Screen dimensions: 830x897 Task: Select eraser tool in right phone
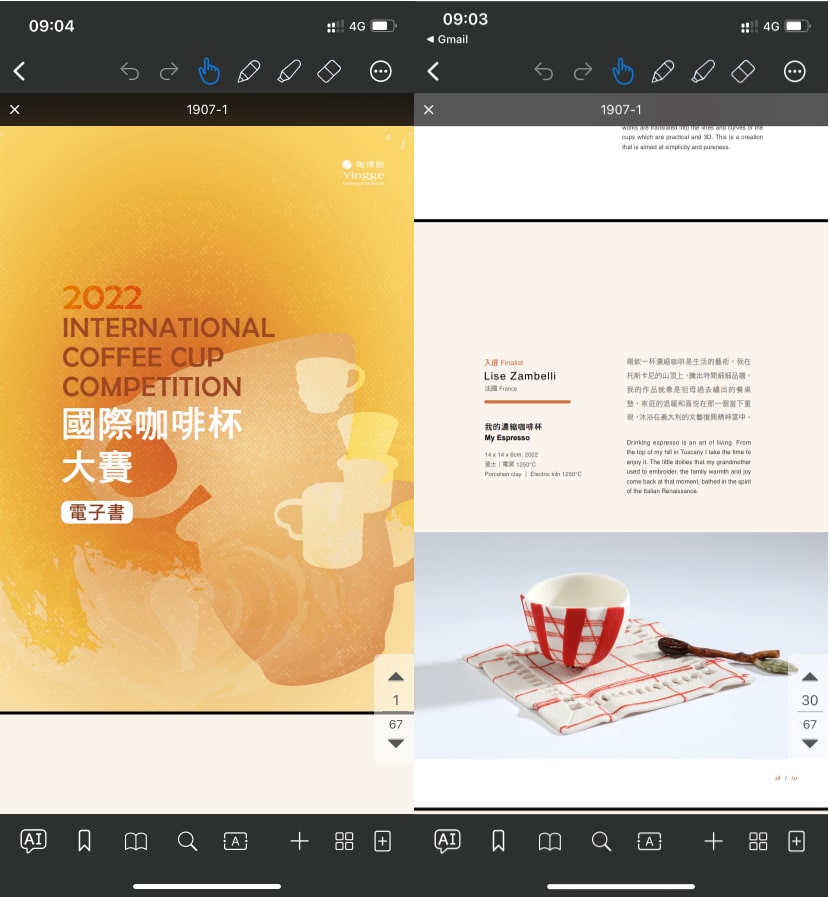tap(743, 72)
